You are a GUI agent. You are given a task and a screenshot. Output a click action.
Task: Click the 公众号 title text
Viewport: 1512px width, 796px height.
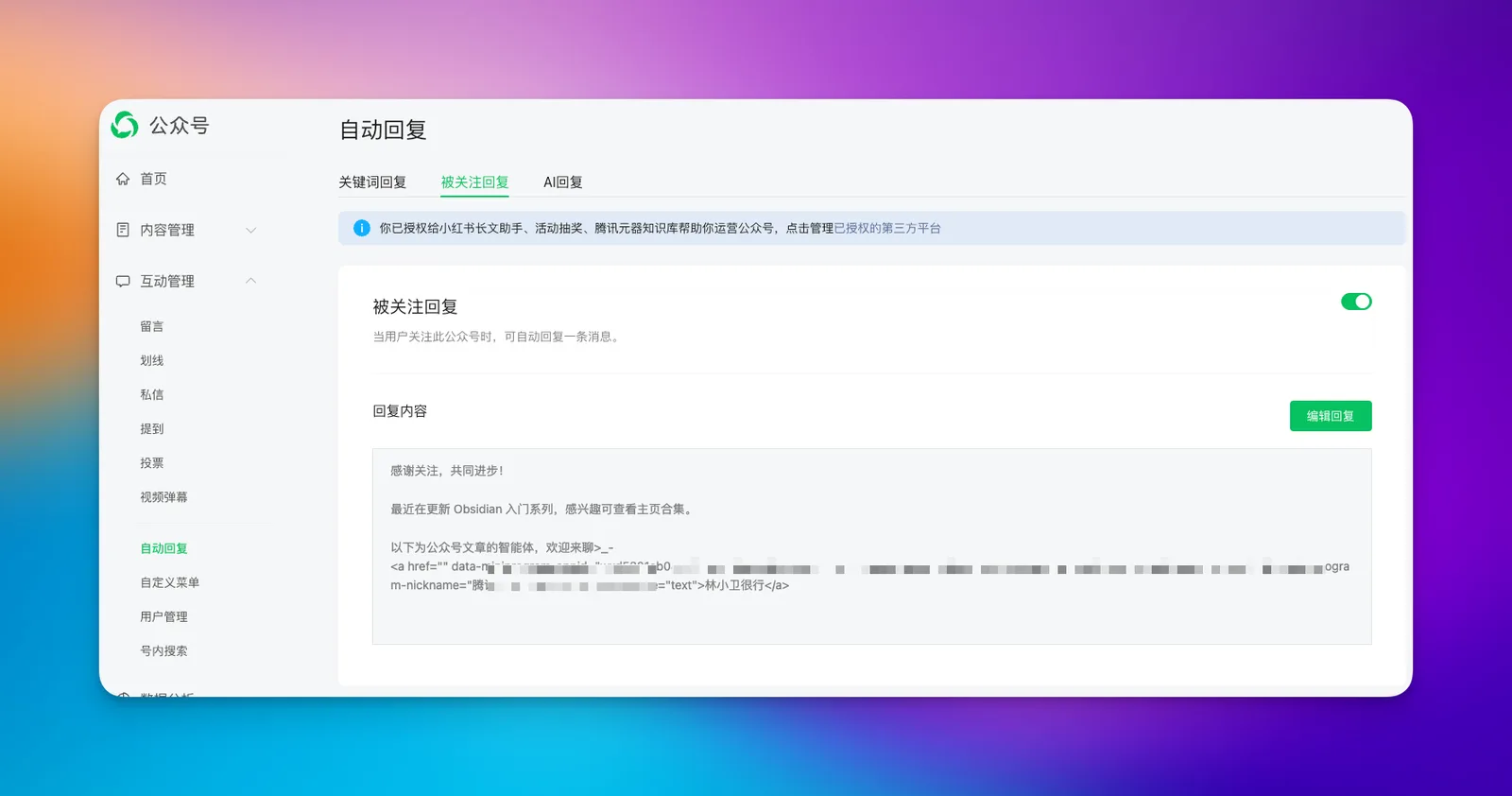pyautogui.click(x=179, y=126)
